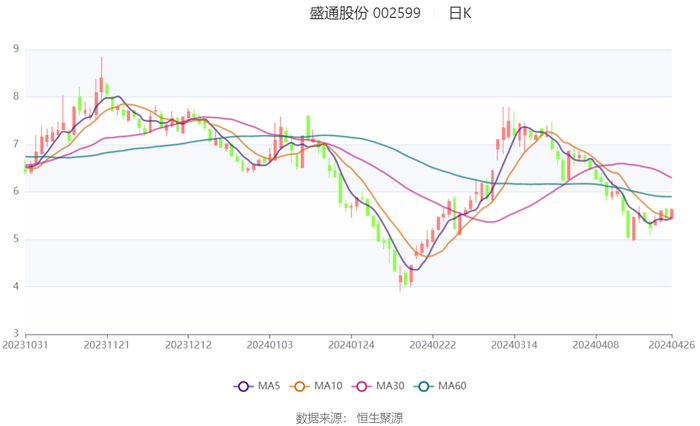Viewport: 700px width, 426px height.
Task: Select the 20240314 date on x-axis
Action: pos(514,344)
